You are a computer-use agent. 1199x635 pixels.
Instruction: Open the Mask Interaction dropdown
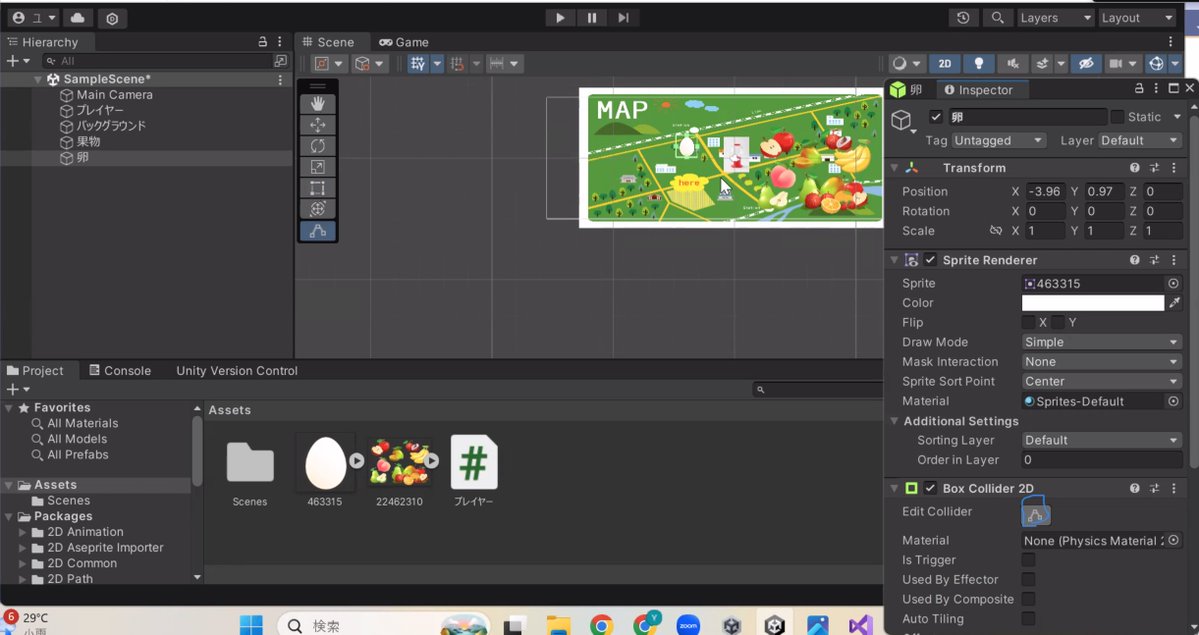click(1102, 362)
